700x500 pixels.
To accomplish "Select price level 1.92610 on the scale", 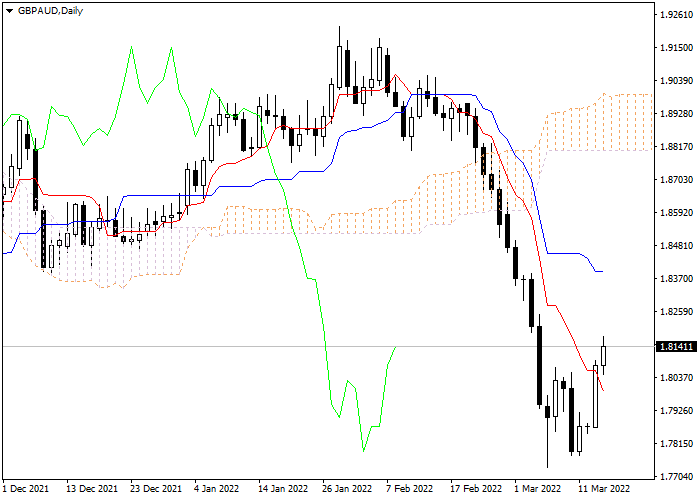I will [676, 15].
